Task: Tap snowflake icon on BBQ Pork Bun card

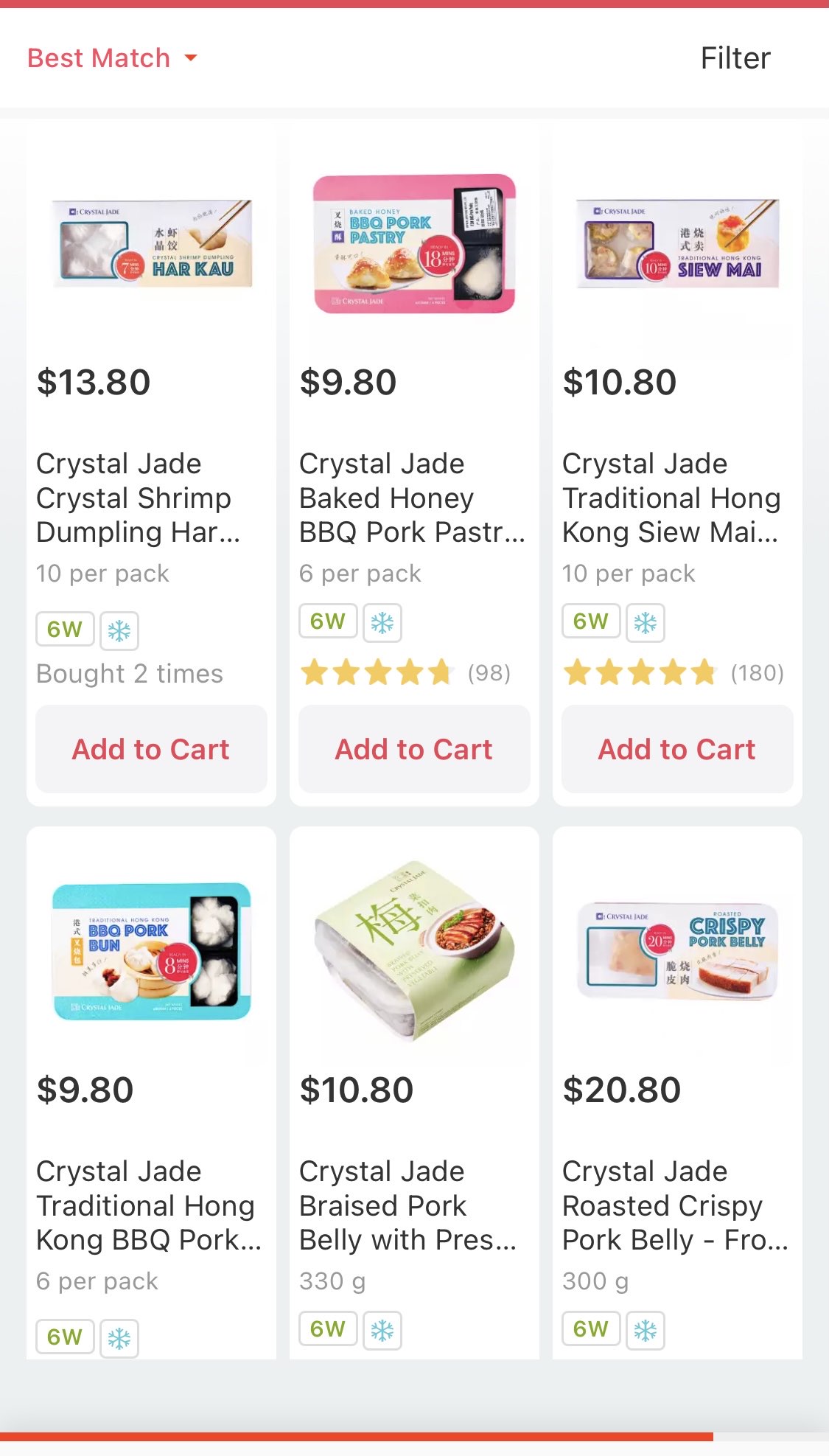Action: [x=119, y=1338]
